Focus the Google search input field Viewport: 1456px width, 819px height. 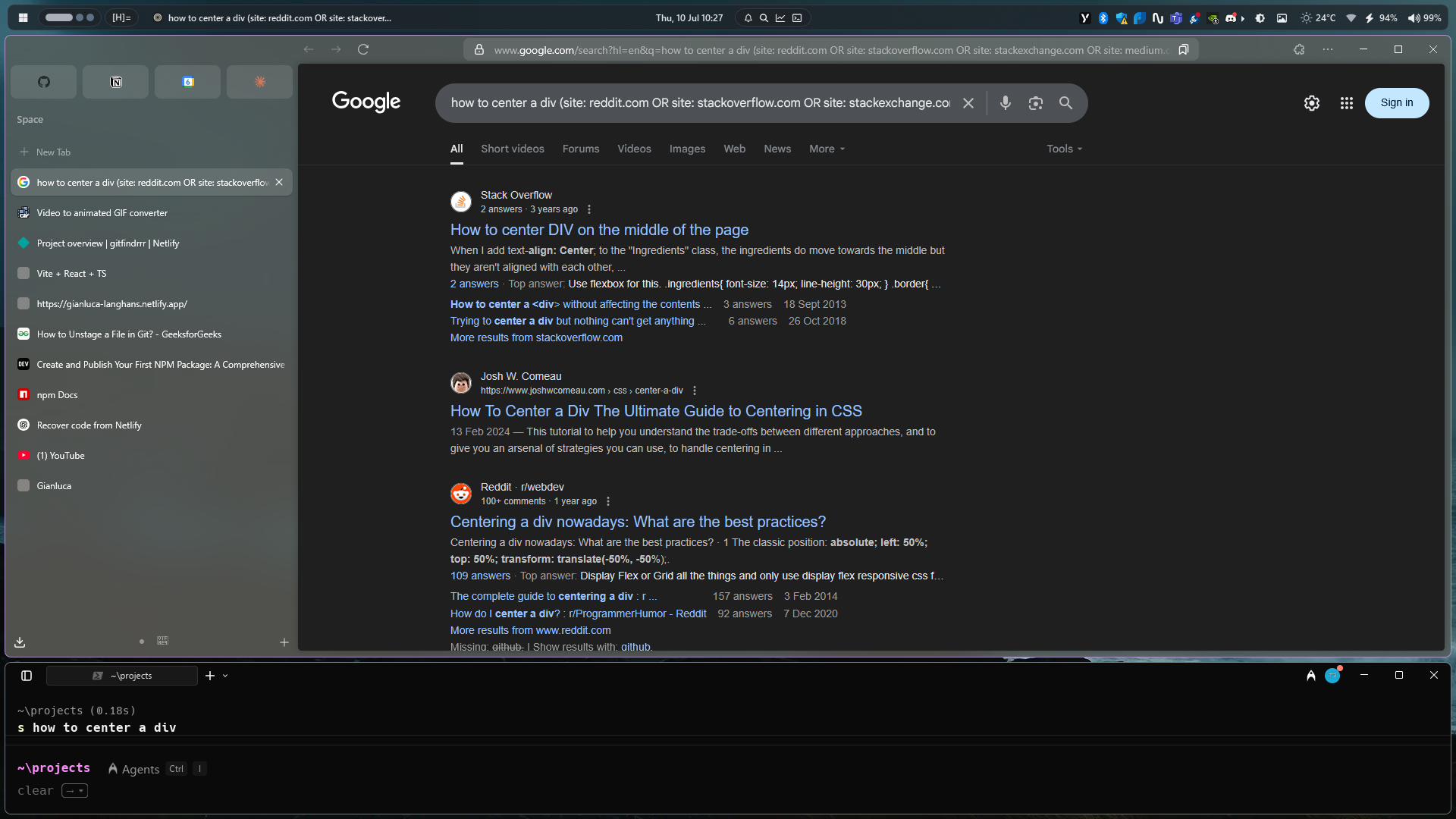click(700, 103)
